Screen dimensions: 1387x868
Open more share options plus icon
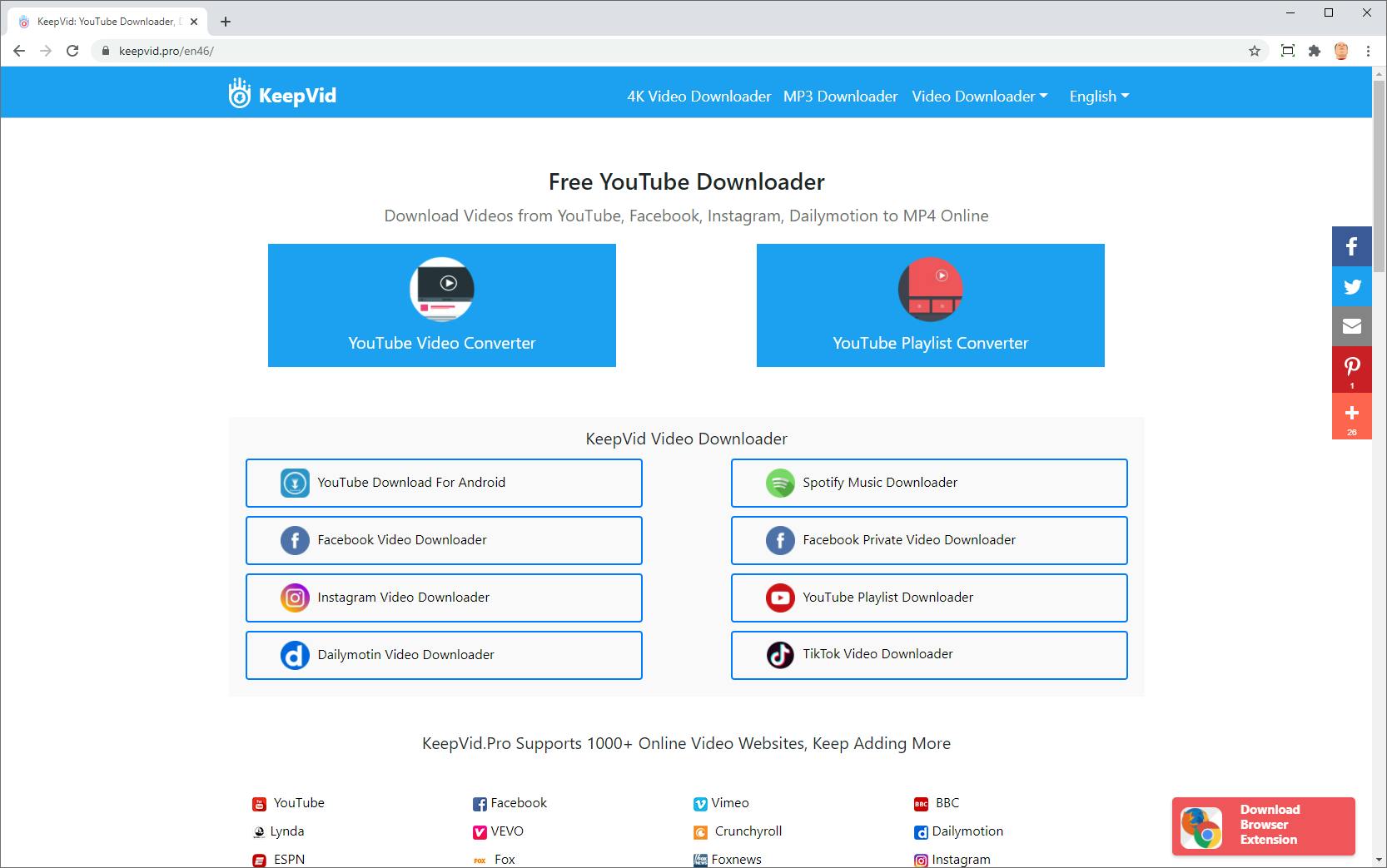coord(1352,416)
